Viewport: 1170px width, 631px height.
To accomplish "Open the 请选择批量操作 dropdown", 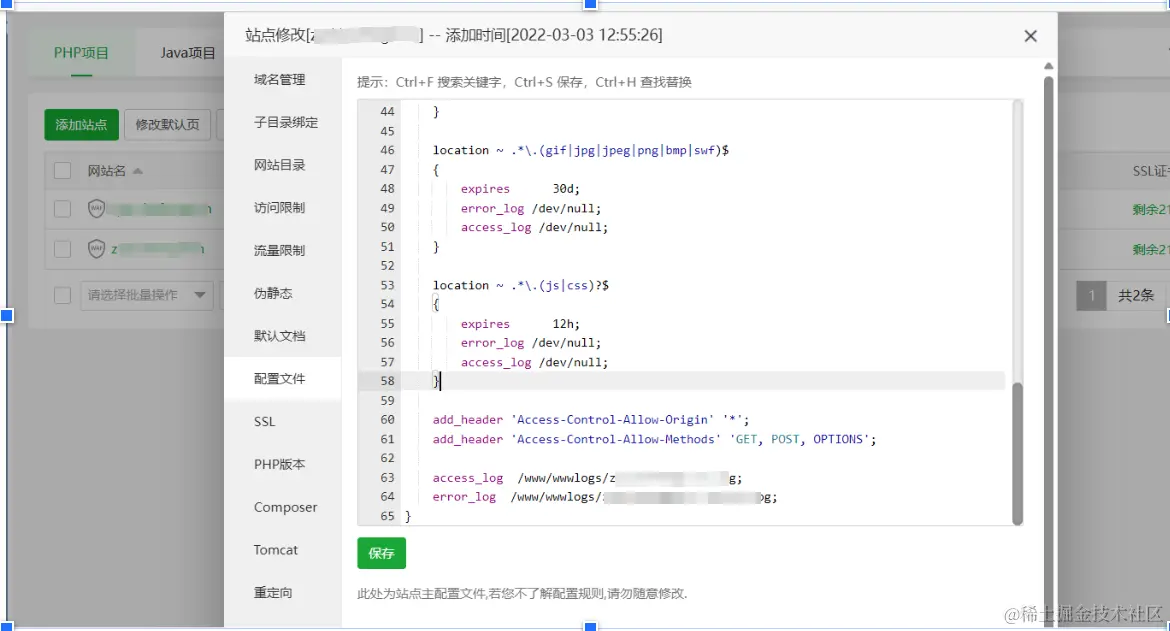I will [147, 295].
